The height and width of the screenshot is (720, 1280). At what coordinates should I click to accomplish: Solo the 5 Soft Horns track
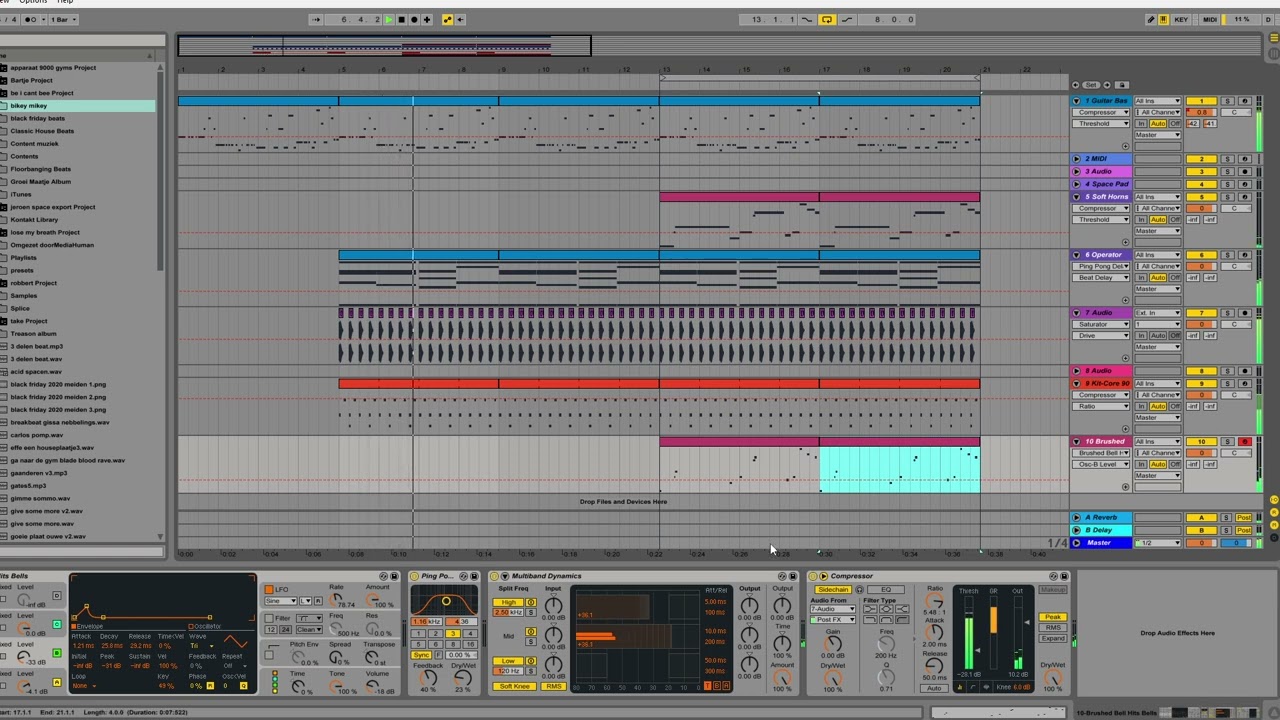[x=1227, y=197]
